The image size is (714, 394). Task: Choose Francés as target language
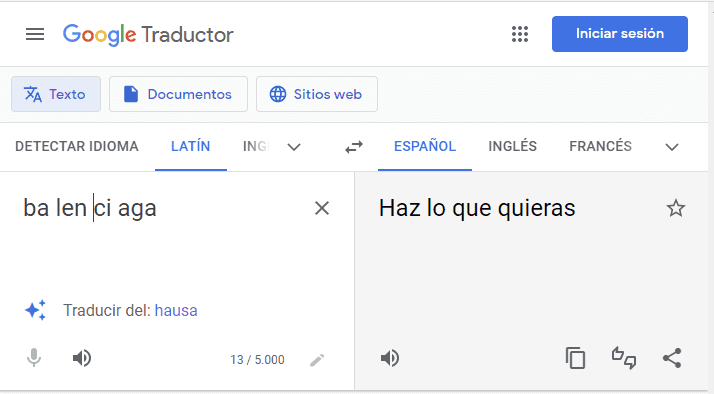click(x=600, y=146)
